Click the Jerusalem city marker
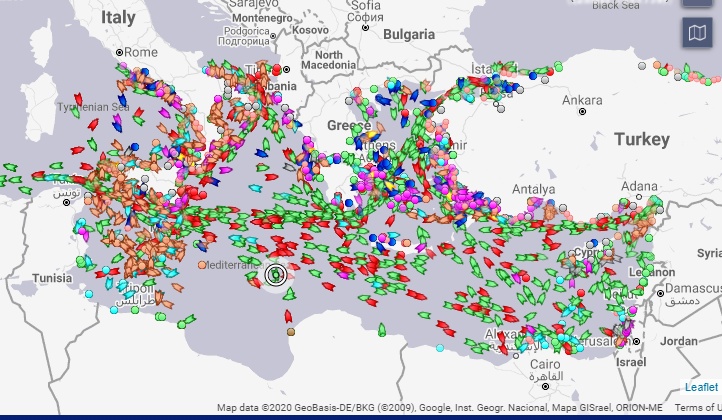Viewport: 722px width, 420px height. tap(636, 342)
